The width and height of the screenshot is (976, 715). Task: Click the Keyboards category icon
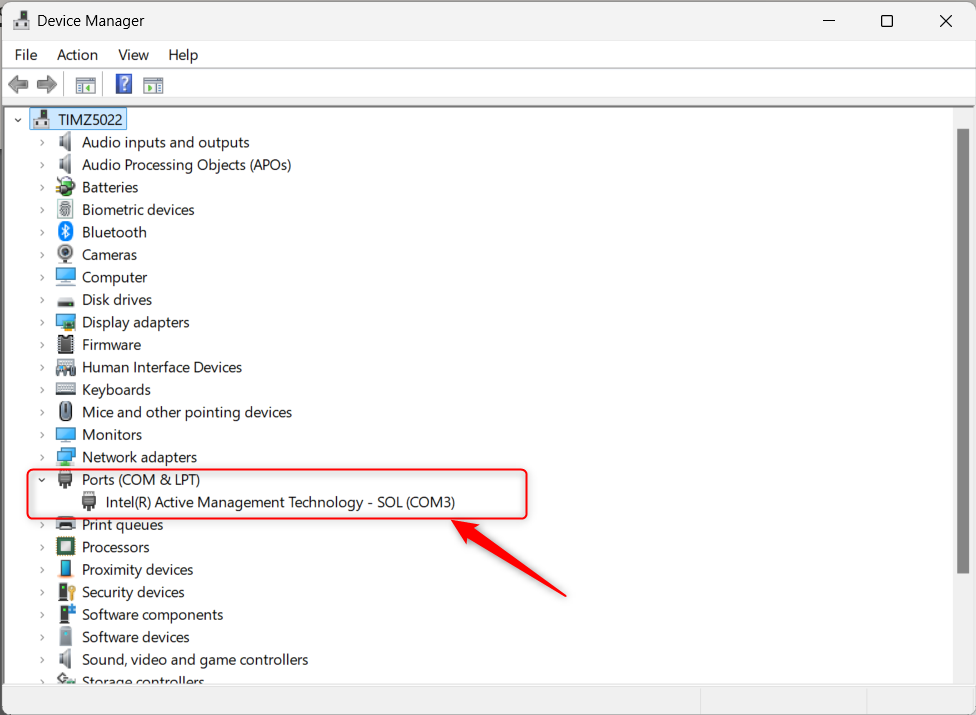pyautogui.click(x=65, y=389)
